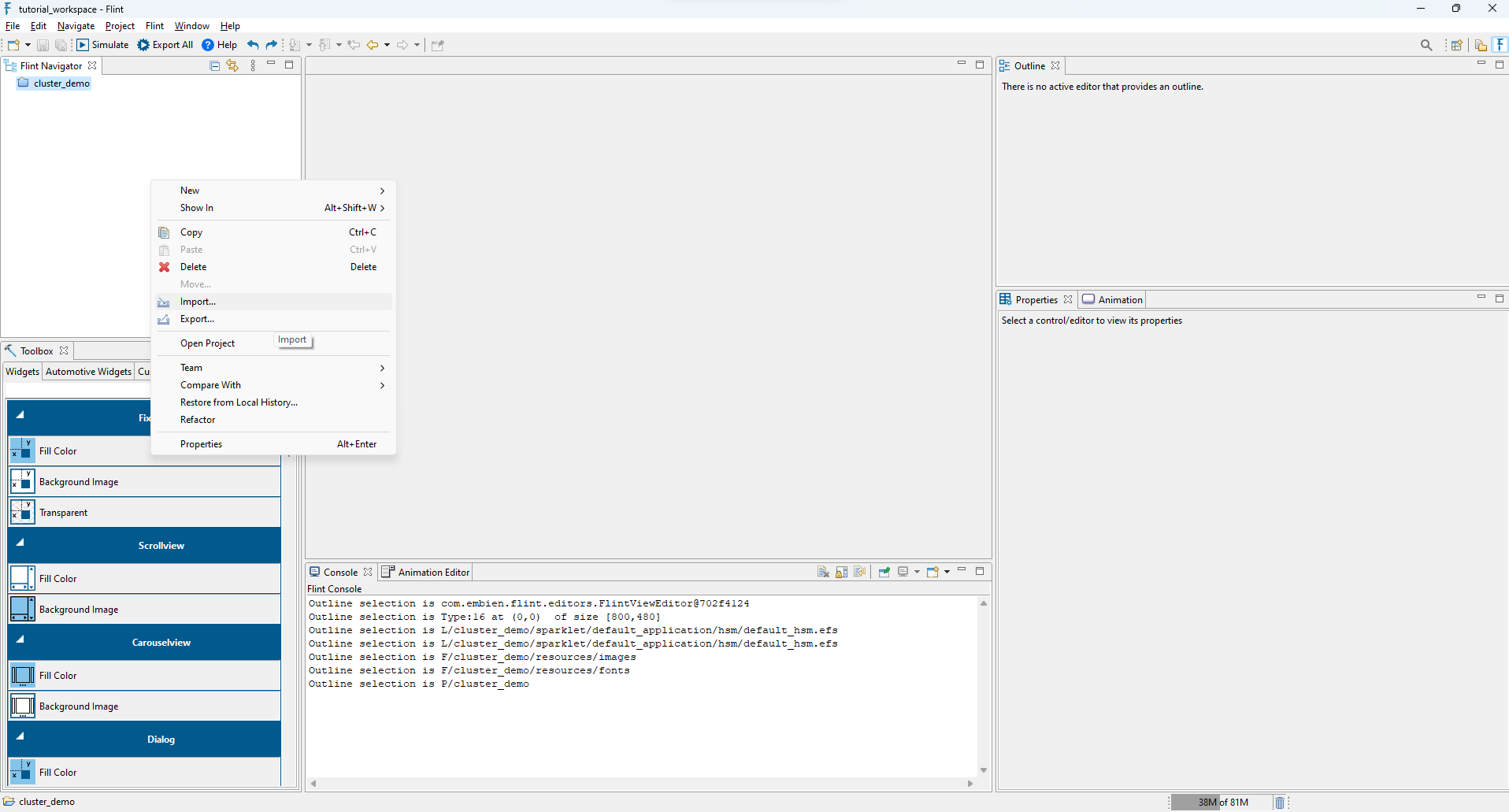
Task: Expand the New submenu arrow
Action: coord(382,191)
